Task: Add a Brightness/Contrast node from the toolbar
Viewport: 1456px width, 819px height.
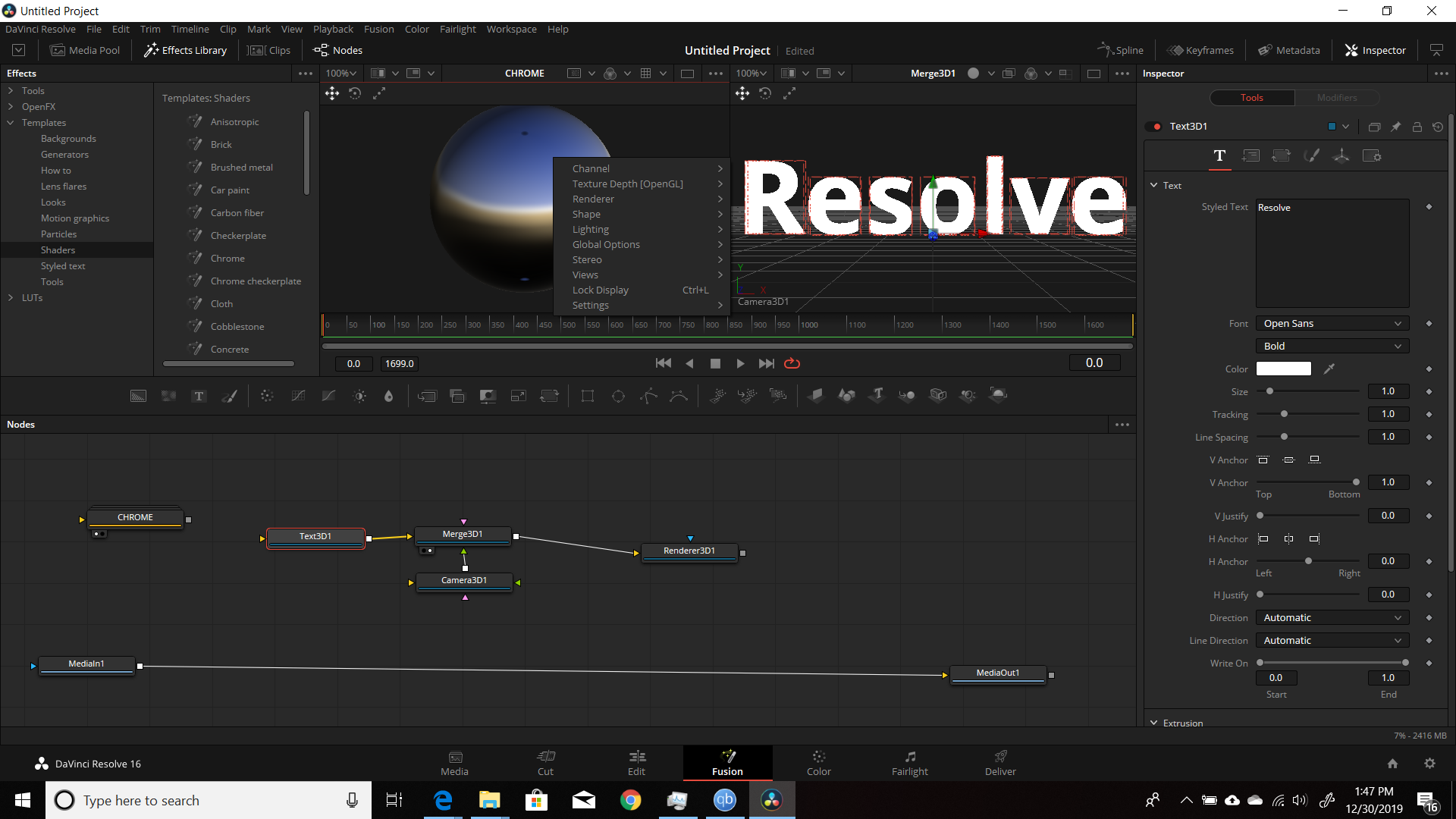Action: [x=359, y=396]
